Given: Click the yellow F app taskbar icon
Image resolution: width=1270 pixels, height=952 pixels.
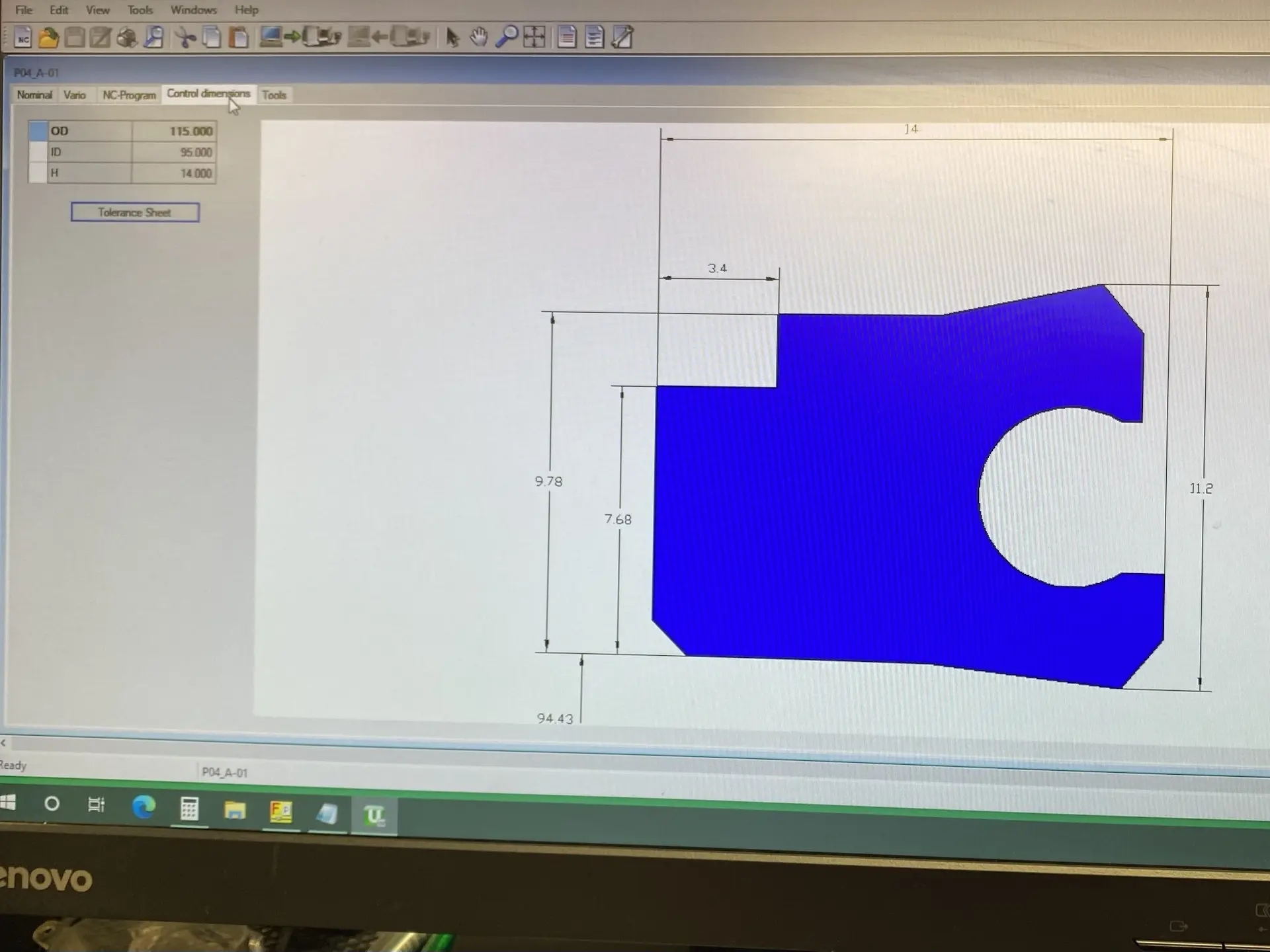Looking at the screenshot, I should coord(281,812).
